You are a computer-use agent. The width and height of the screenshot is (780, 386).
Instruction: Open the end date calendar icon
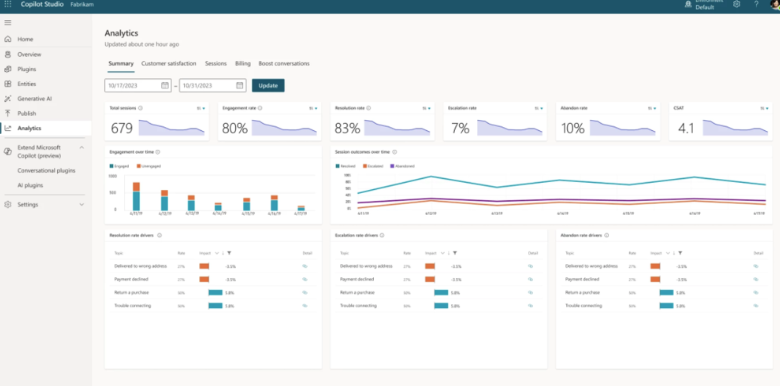(240, 86)
